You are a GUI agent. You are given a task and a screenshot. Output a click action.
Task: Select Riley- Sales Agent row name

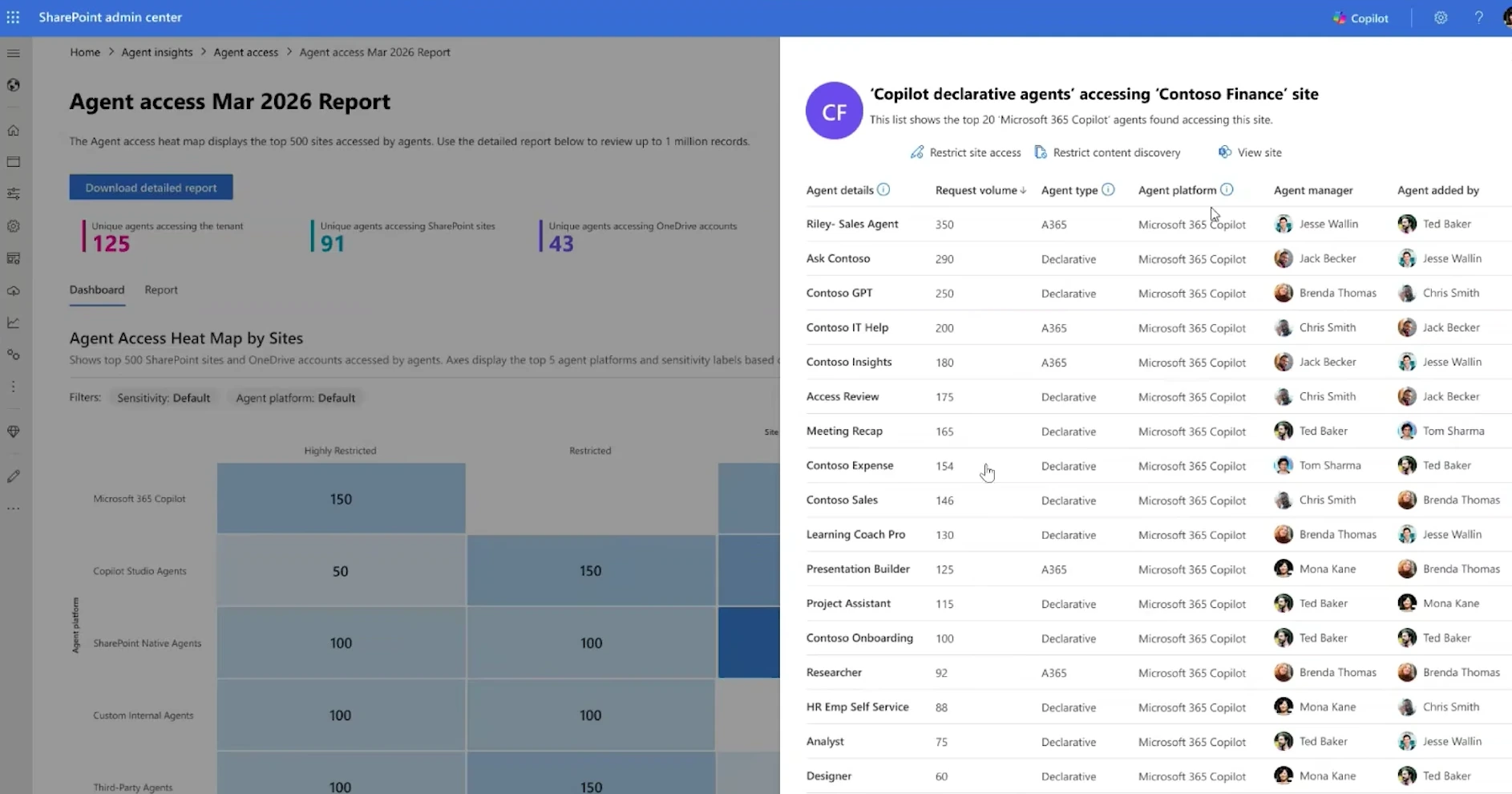coord(852,224)
